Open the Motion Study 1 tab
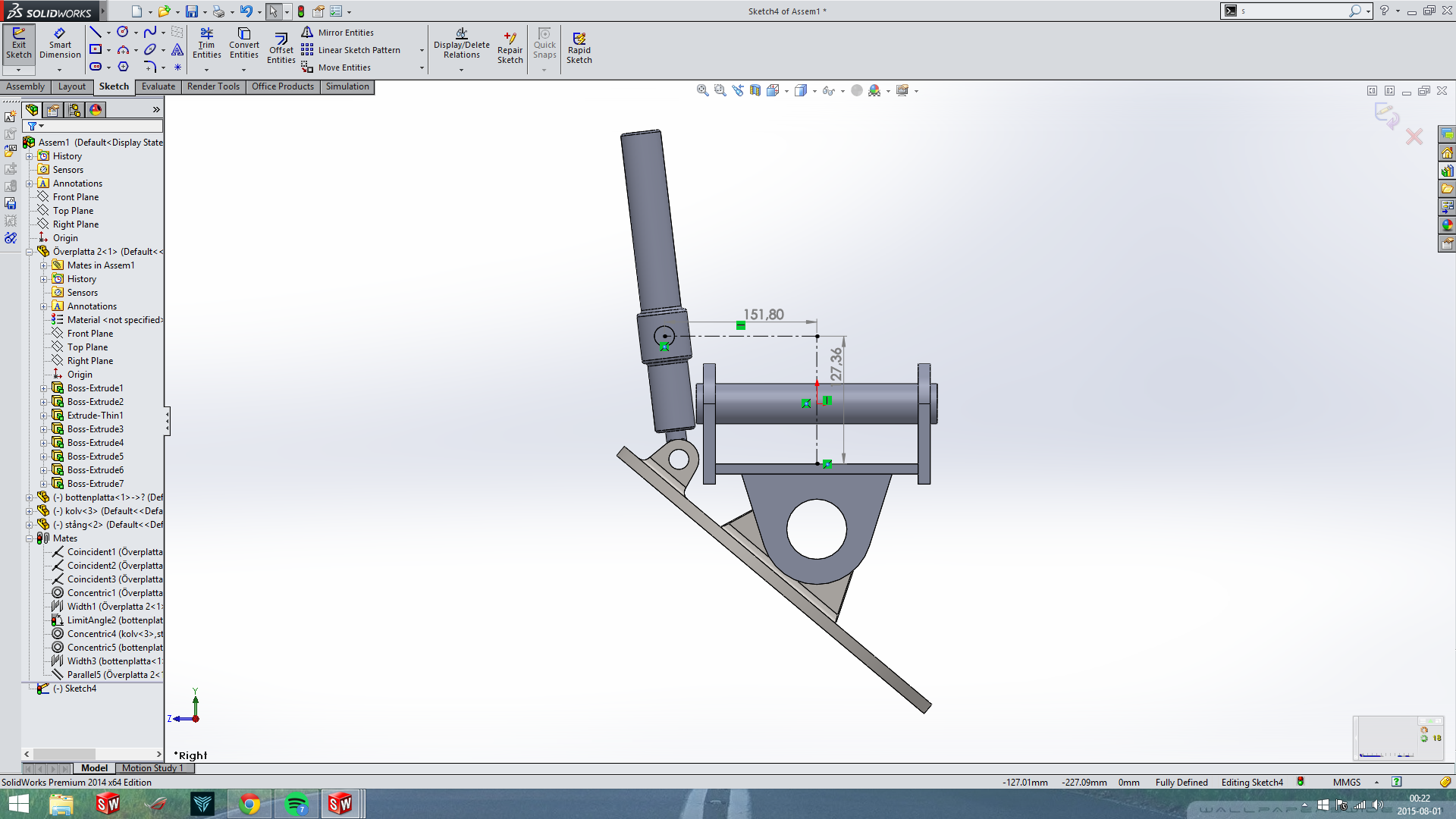Viewport: 1456px width, 819px height. coord(152,767)
